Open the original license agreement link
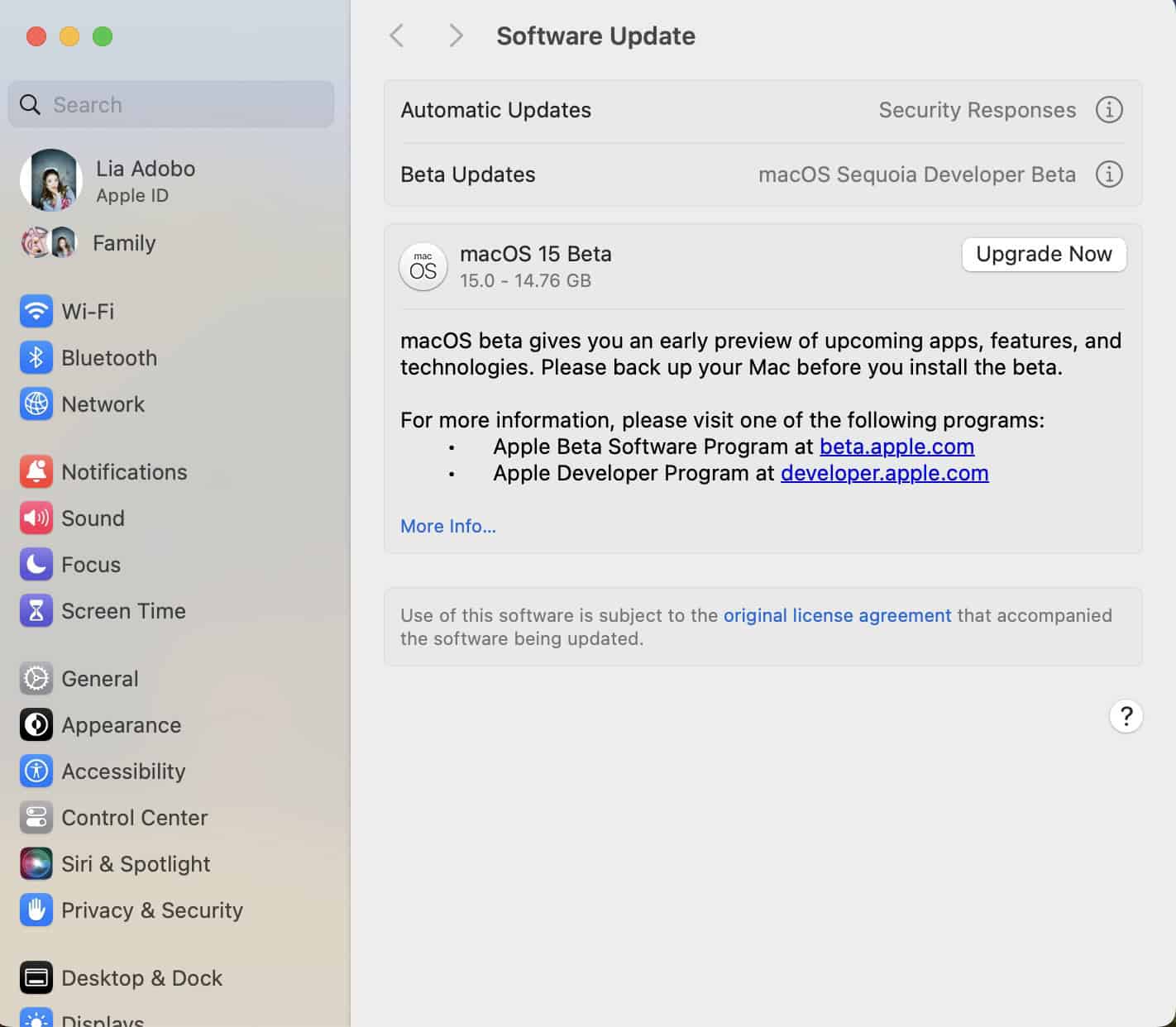 [x=837, y=615]
